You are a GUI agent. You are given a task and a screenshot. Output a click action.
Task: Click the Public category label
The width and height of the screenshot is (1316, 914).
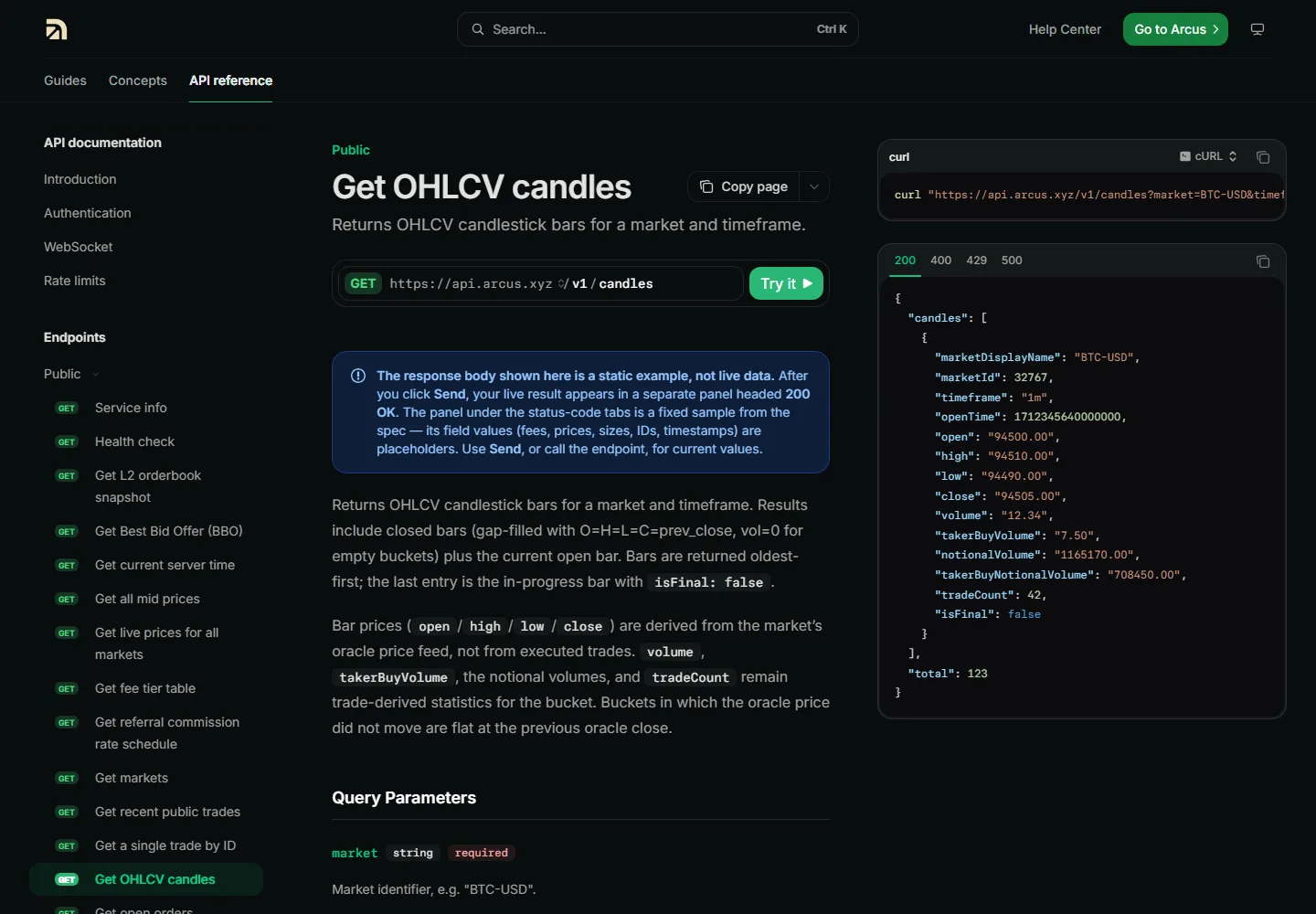[351, 150]
